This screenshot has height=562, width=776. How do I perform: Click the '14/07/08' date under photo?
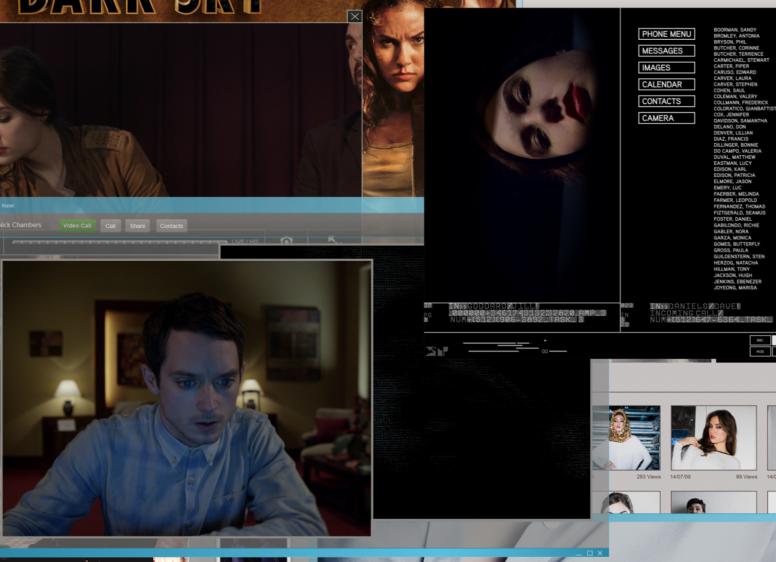click(x=680, y=476)
